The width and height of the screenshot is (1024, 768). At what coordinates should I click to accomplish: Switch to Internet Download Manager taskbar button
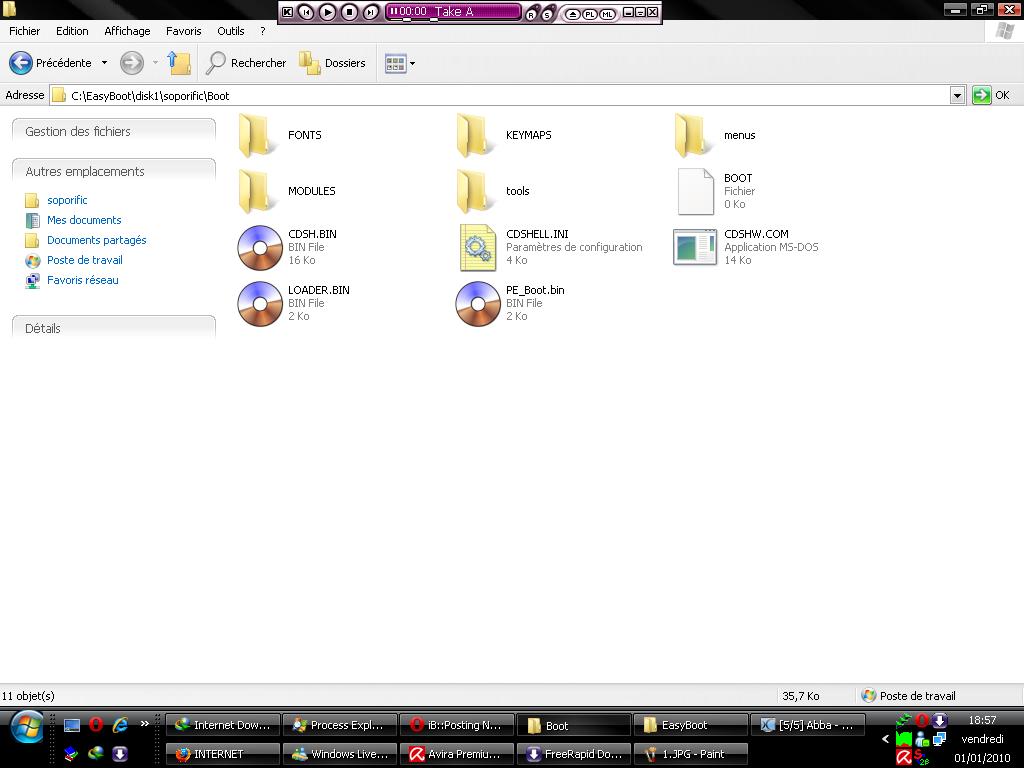[x=223, y=725]
